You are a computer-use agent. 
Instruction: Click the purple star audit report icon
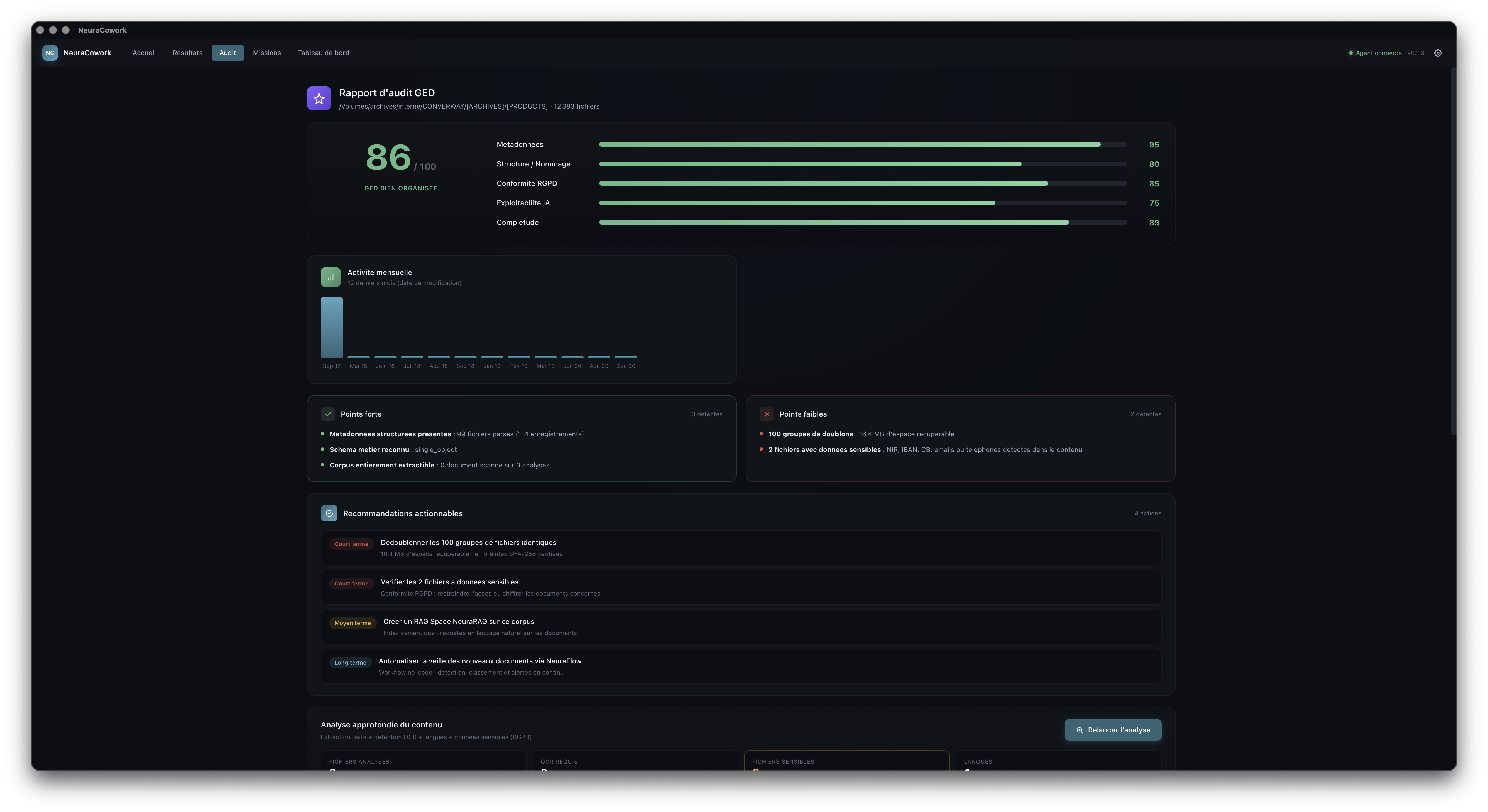(319, 98)
